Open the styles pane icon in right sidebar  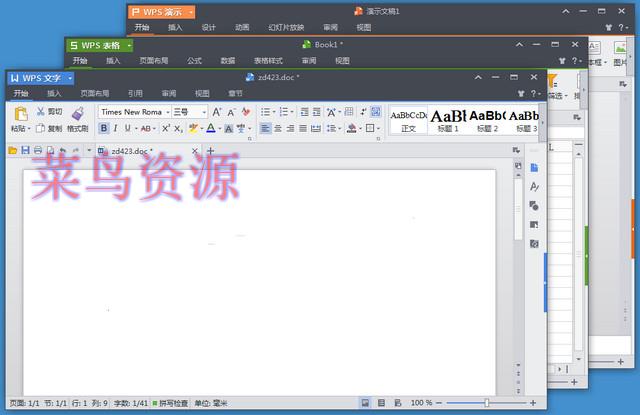coord(534,187)
